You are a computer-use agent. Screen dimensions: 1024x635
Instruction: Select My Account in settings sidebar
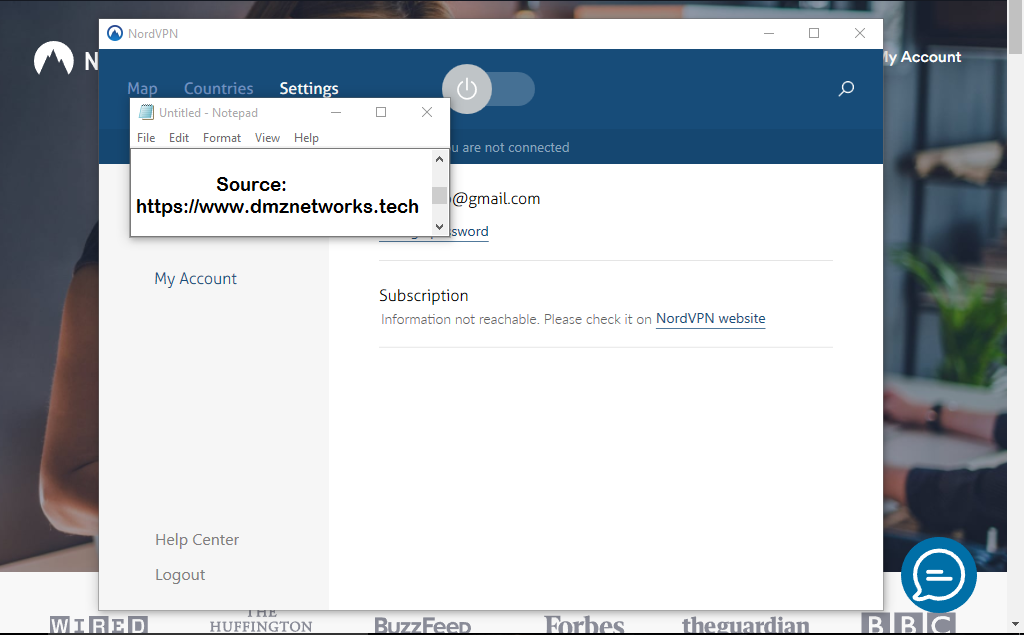click(x=195, y=279)
